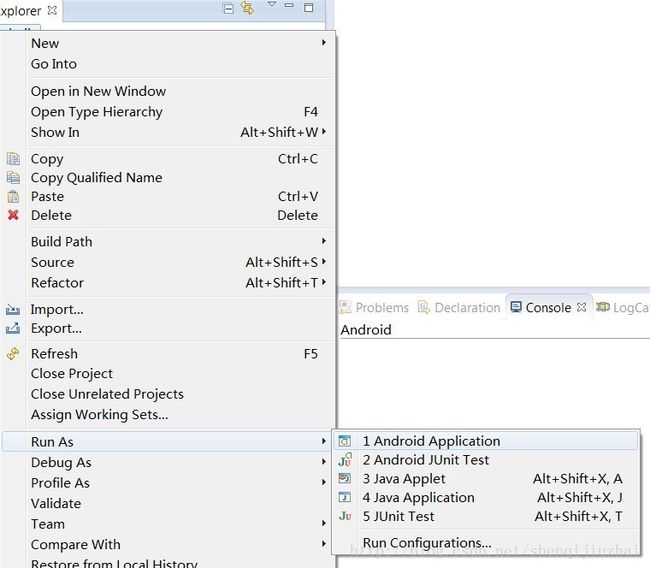The height and width of the screenshot is (568, 650).
Task: Maximize the explorer view panel
Action: coord(308,7)
